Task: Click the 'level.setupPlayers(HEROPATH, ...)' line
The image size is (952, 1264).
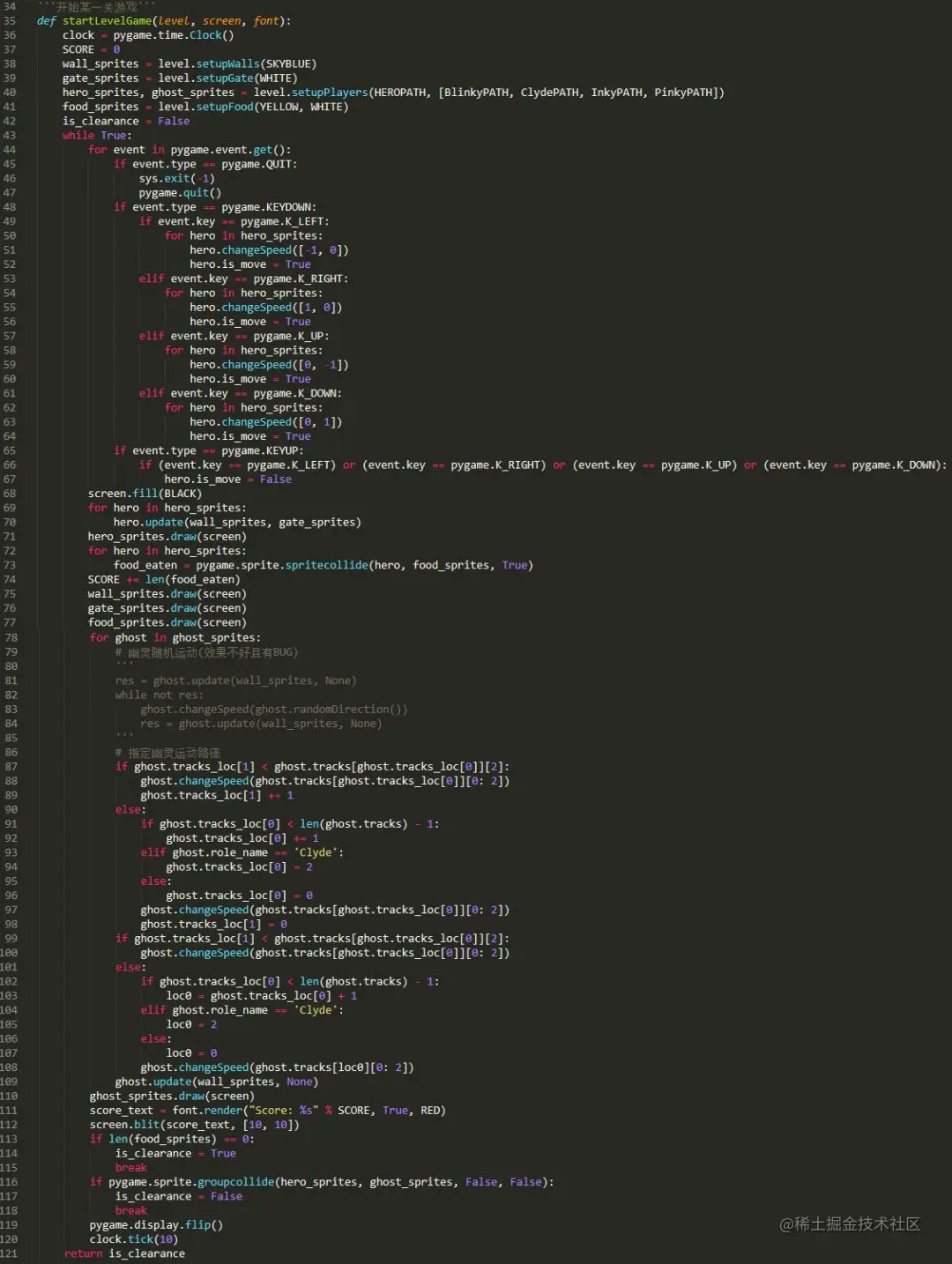Action: [393, 93]
